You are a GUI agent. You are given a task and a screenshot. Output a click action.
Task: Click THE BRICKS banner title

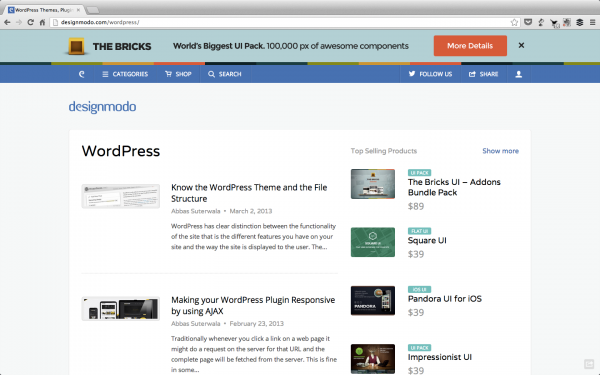[x=122, y=47]
